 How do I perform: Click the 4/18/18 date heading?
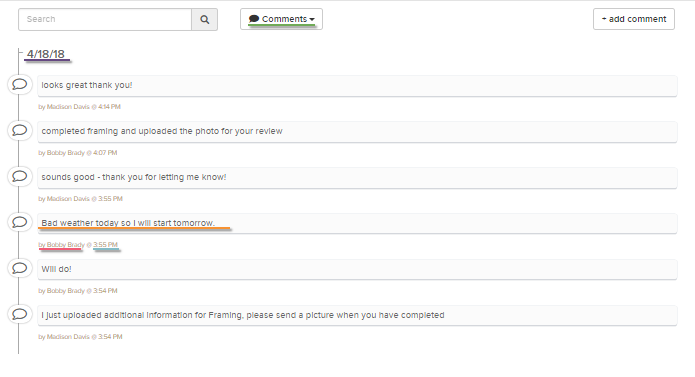pos(46,54)
